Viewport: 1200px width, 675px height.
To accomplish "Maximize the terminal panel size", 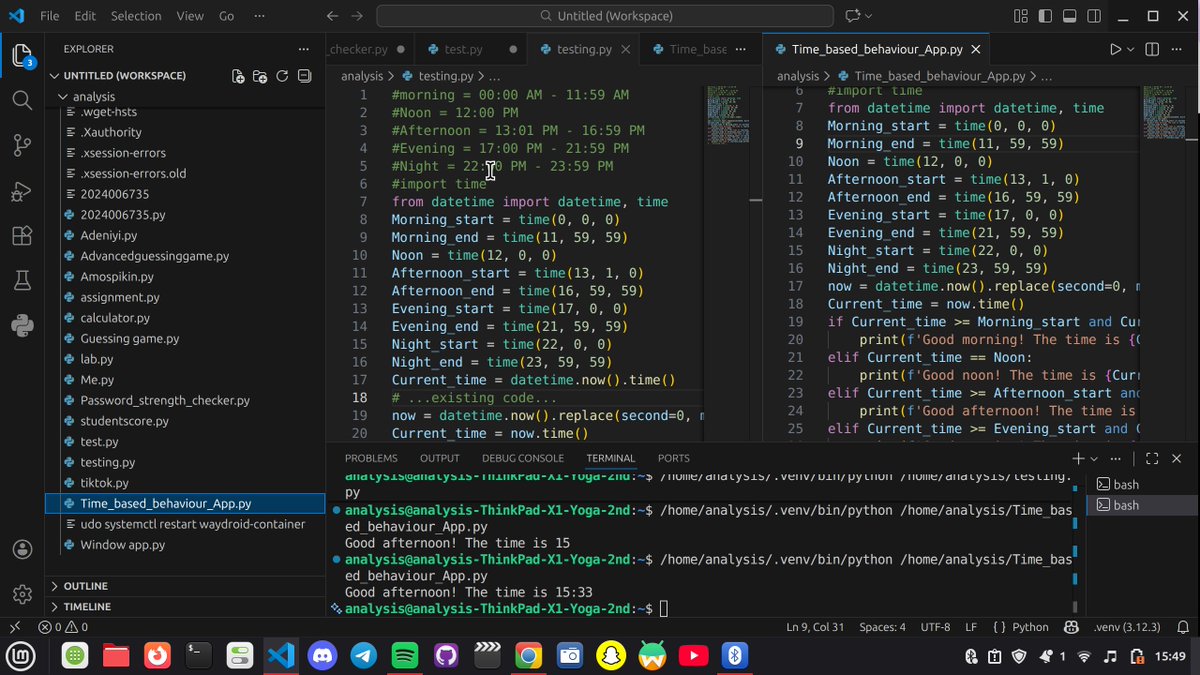I will [1152, 458].
